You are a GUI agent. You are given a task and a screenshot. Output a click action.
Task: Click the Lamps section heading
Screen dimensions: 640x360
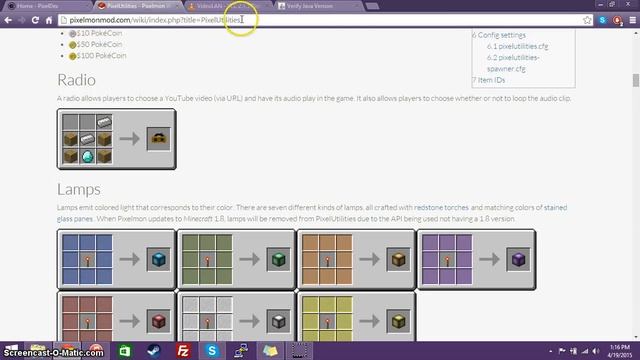[x=79, y=189]
